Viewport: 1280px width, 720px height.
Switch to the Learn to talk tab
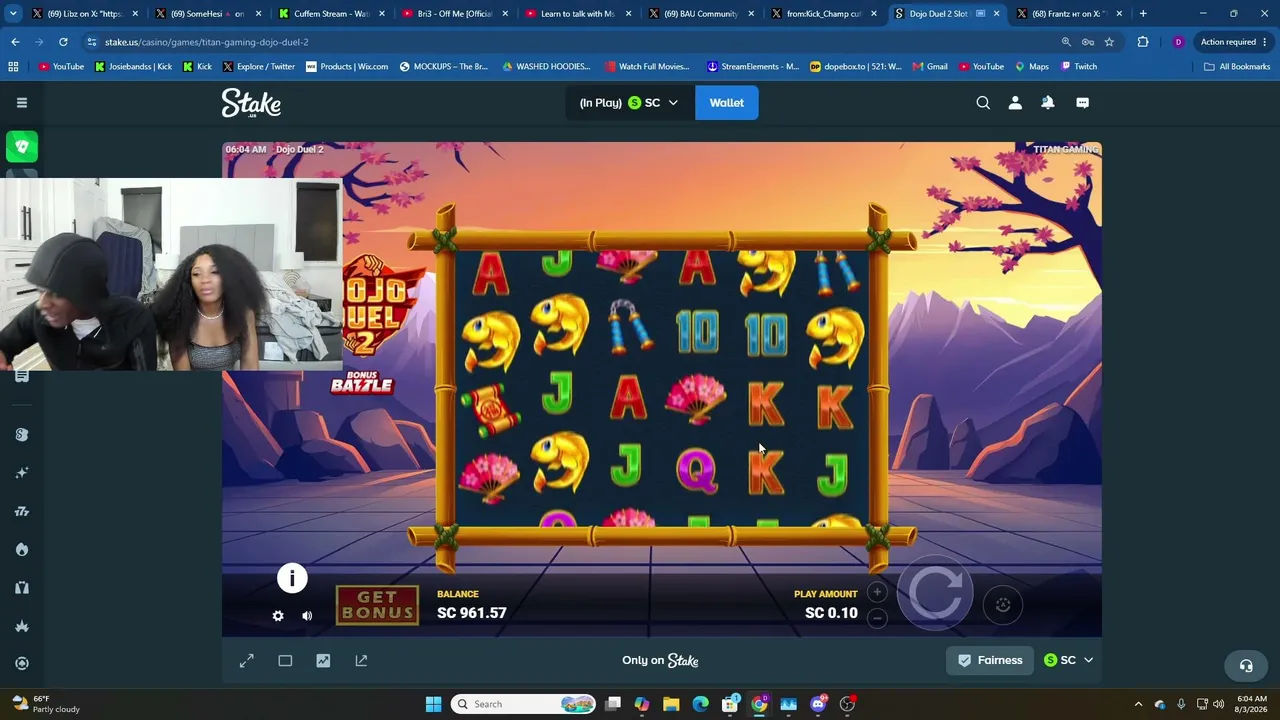(577, 14)
